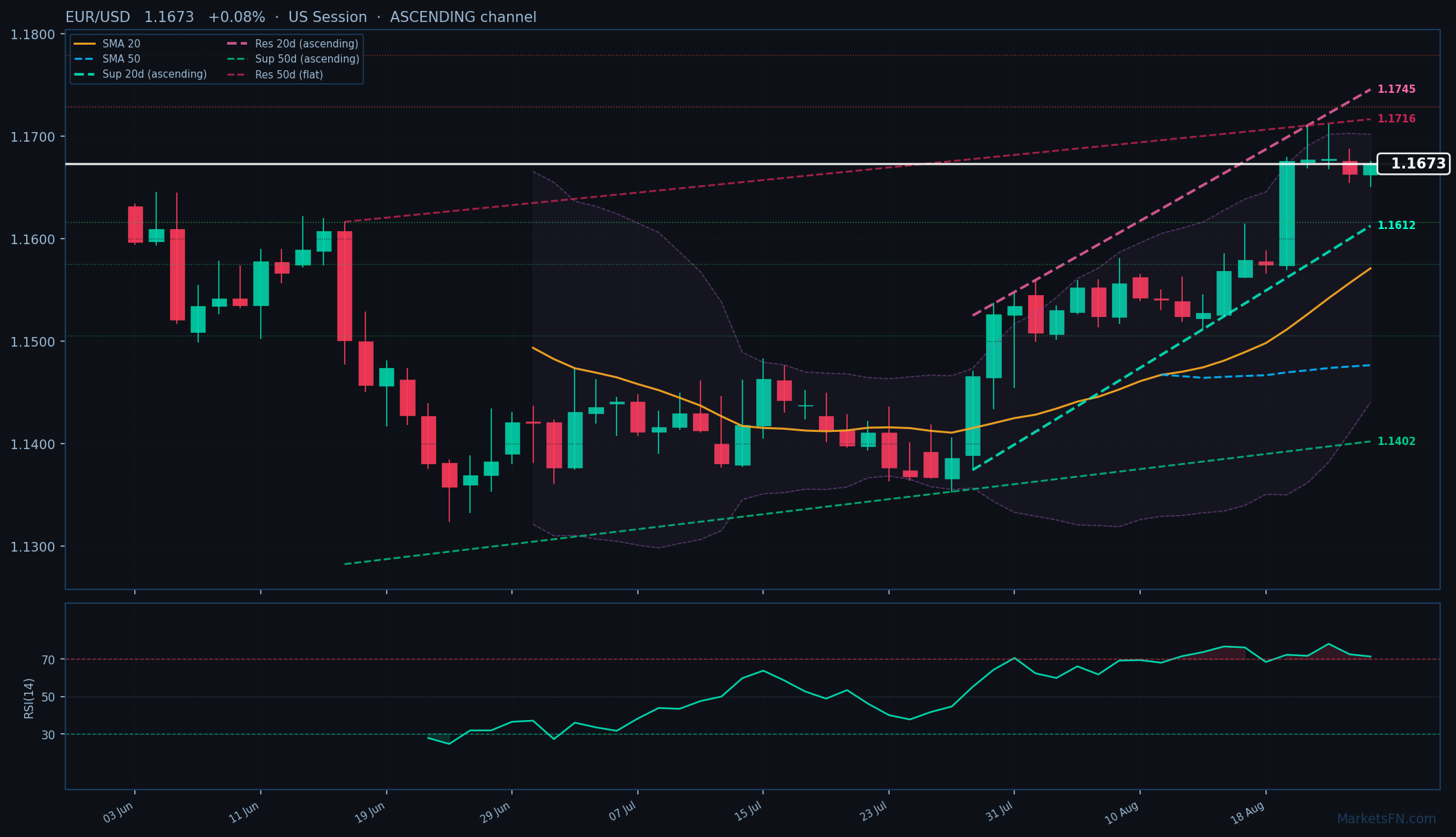Click the 1.1745 resistance level label
This screenshot has width=1456, height=837.
(1396, 89)
